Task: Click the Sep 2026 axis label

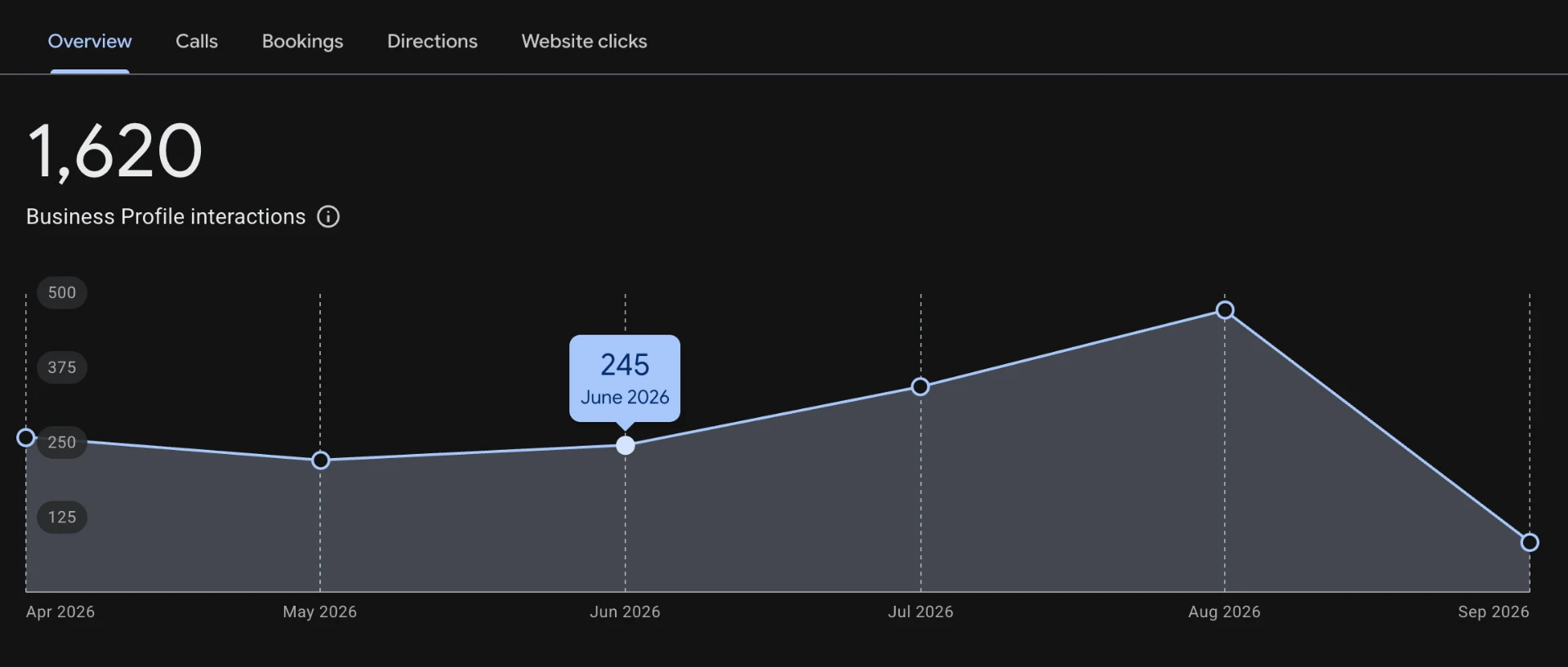Action: point(1494,611)
